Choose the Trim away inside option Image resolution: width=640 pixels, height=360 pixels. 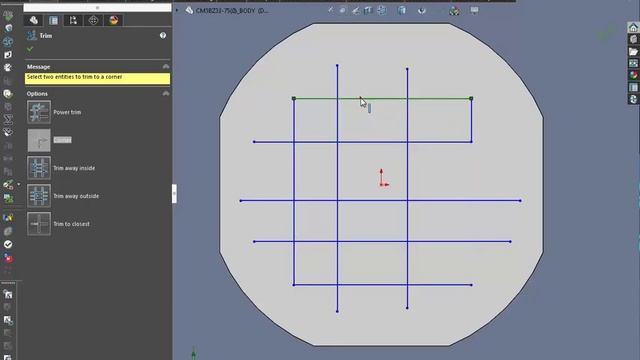click(39, 168)
